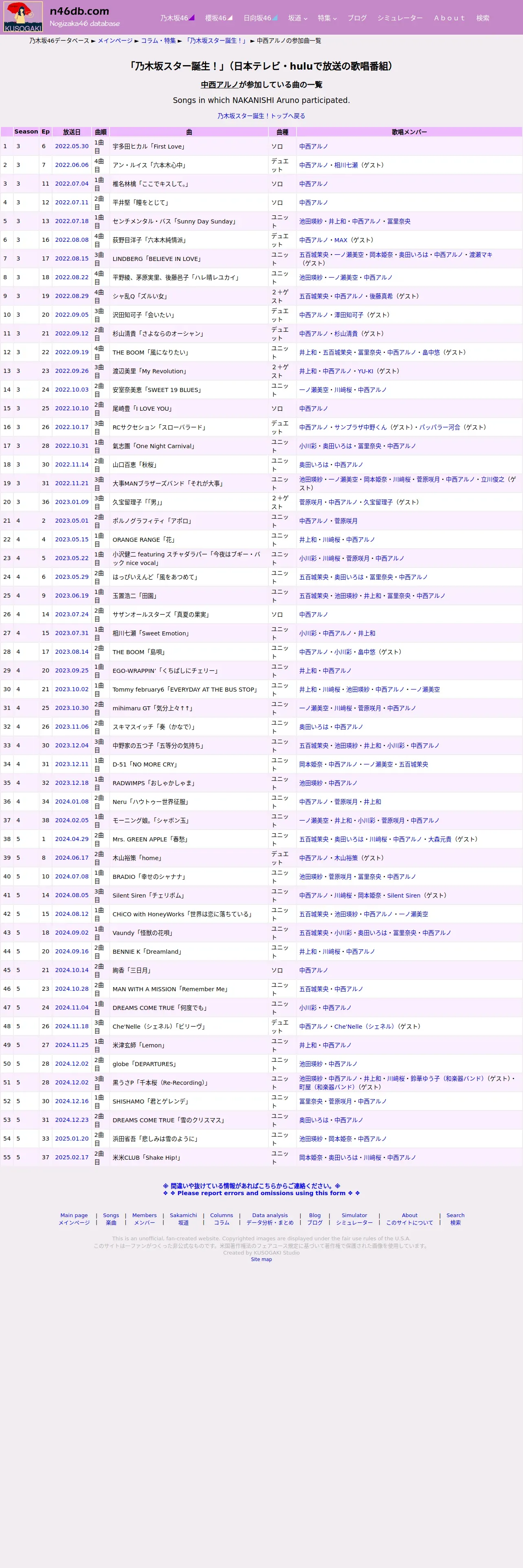Select the song text 尾崎豊「I LOVE YOU」
The height and width of the screenshot is (1568, 523).
point(143,409)
